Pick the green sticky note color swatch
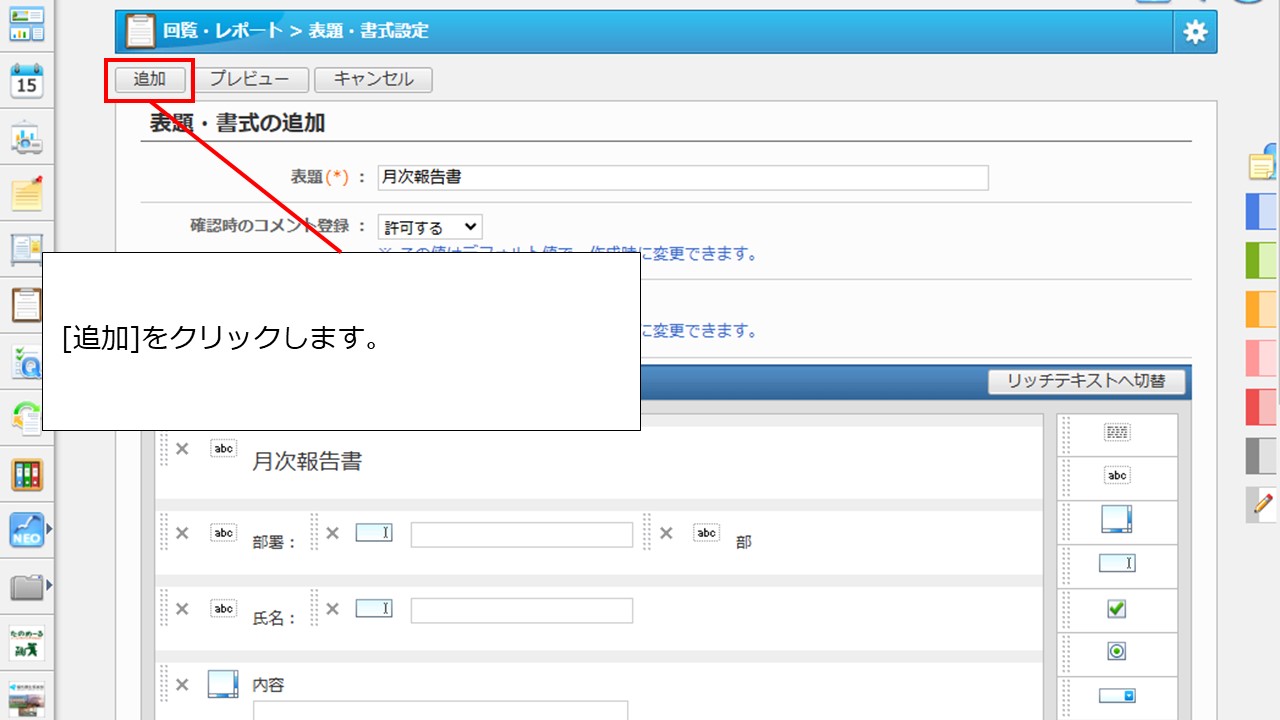 [x=1262, y=260]
